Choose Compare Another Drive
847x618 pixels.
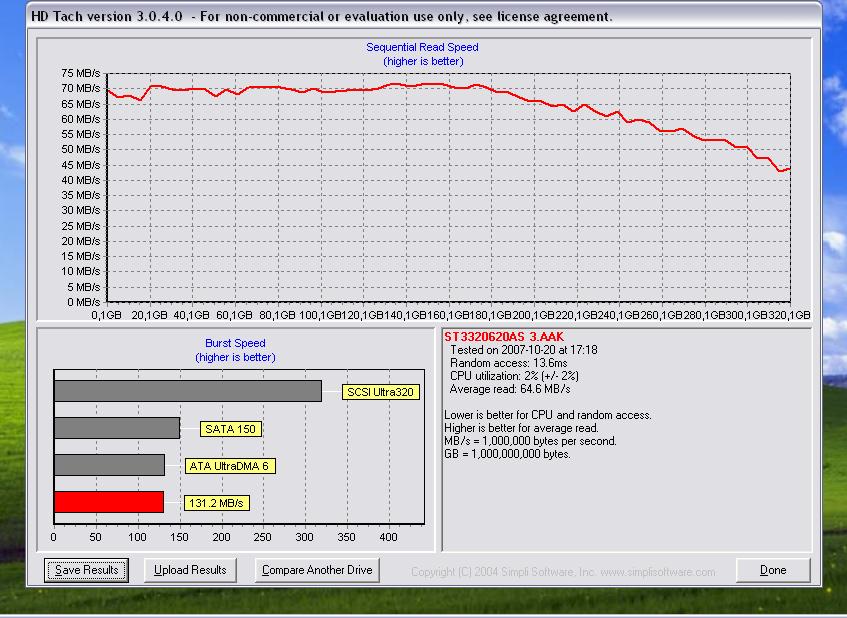coord(317,570)
